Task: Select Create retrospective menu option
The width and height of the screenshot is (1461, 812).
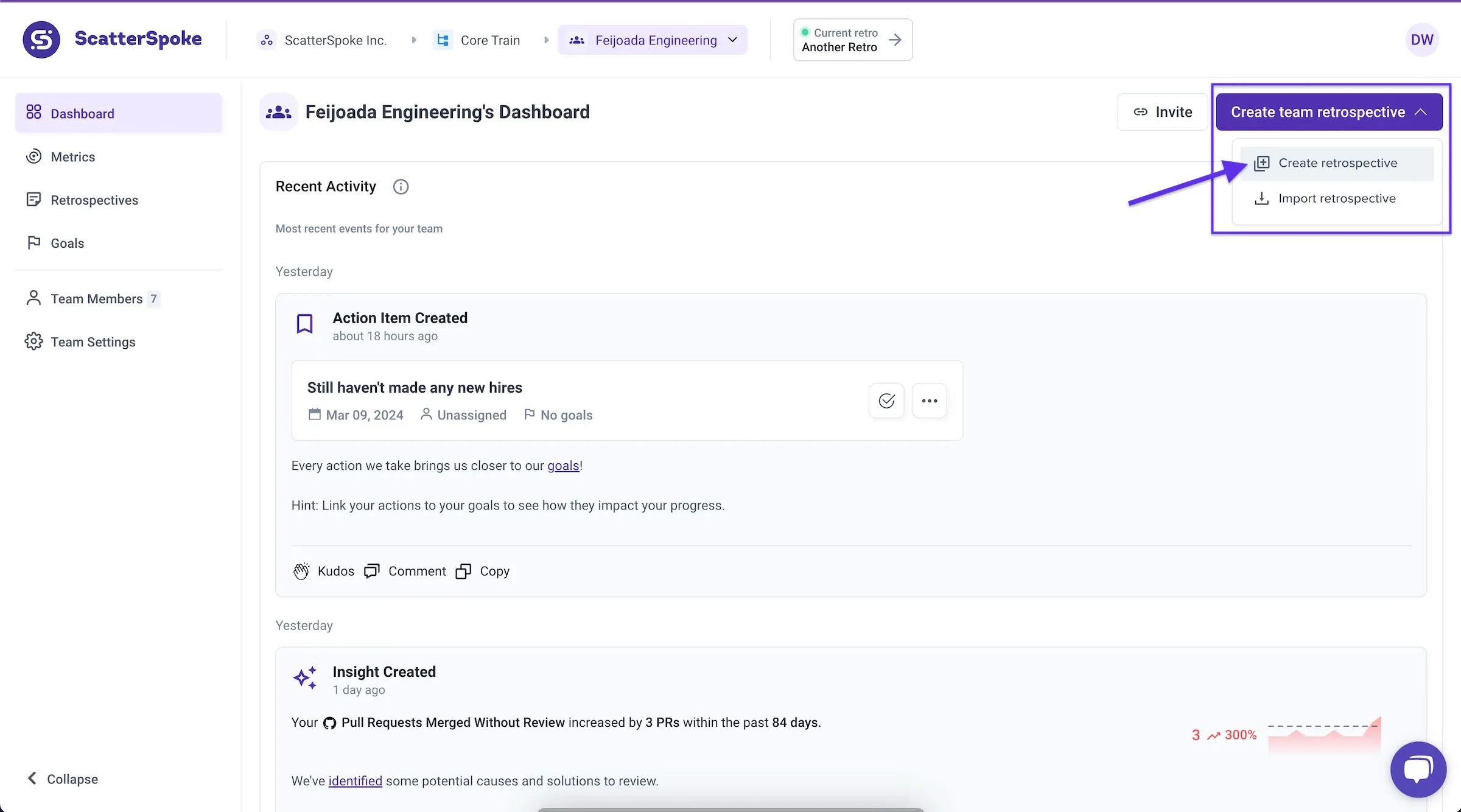Action: tap(1337, 163)
